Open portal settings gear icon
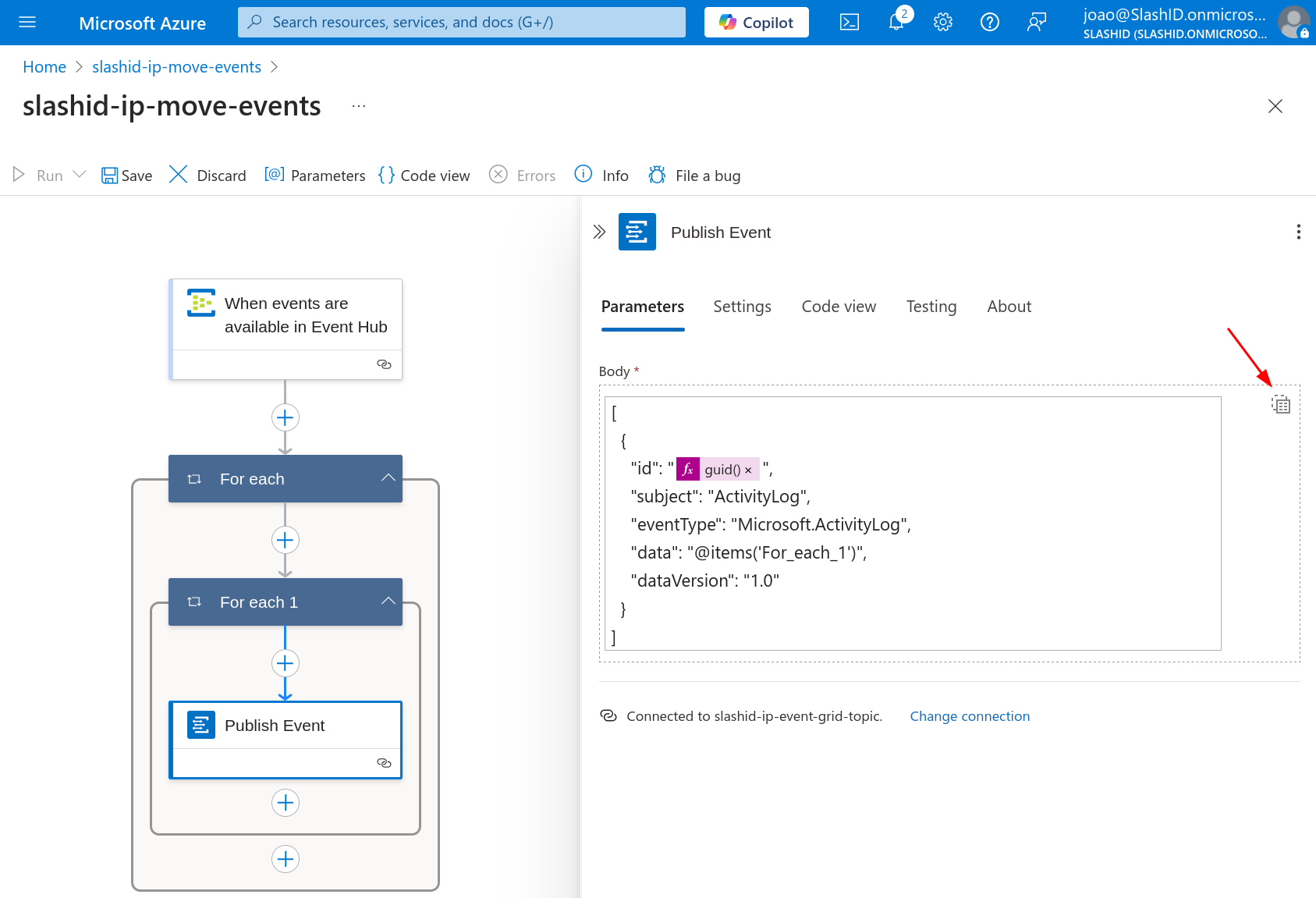Viewport: 1316px width, 898px height. 943,23
